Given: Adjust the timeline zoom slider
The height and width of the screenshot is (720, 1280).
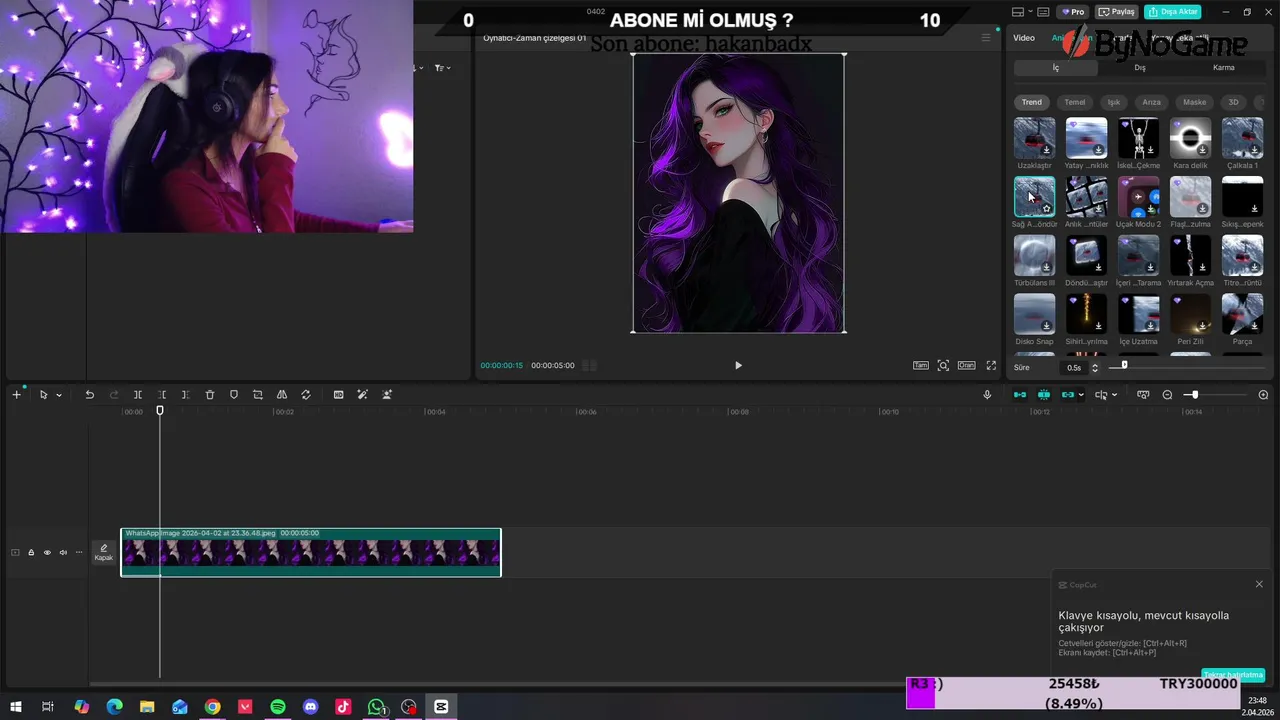Looking at the screenshot, I should tap(1193, 395).
